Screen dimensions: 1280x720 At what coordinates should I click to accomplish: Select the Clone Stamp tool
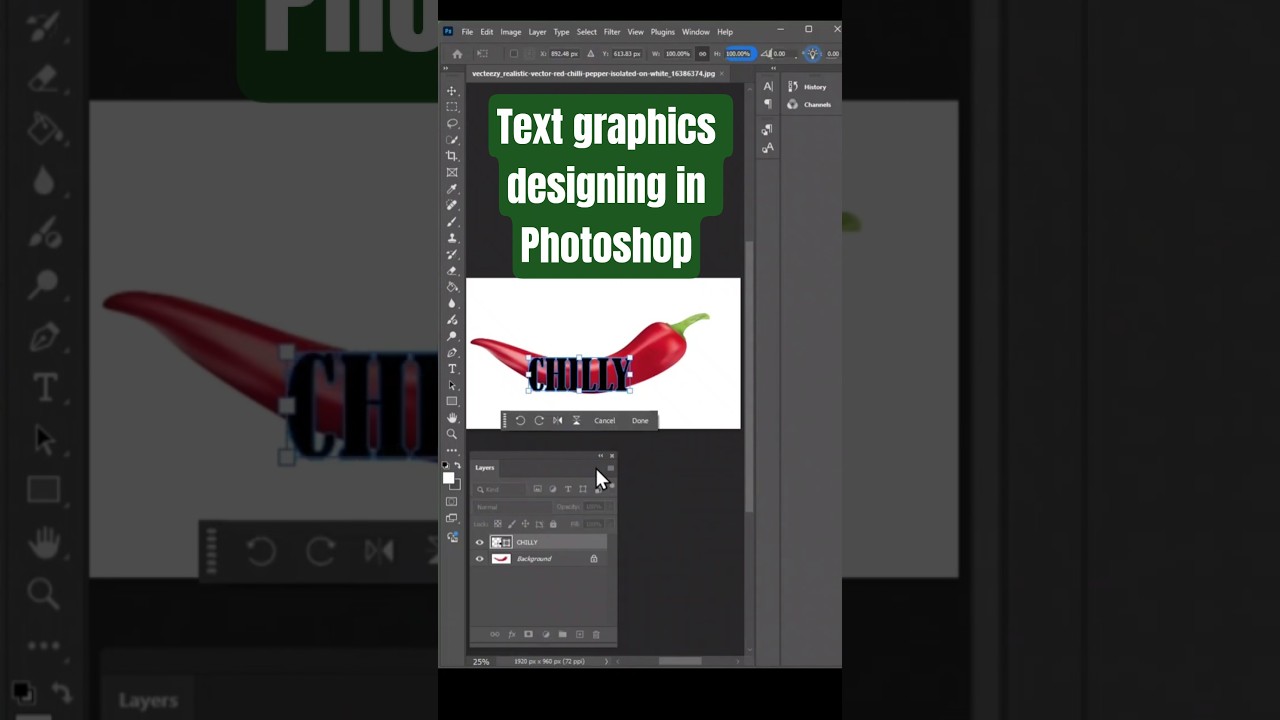(x=452, y=238)
